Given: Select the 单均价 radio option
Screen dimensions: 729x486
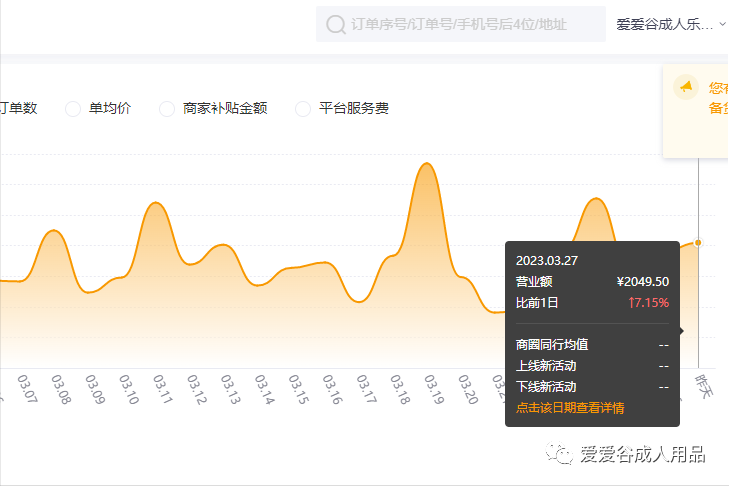Looking at the screenshot, I should tap(73, 109).
